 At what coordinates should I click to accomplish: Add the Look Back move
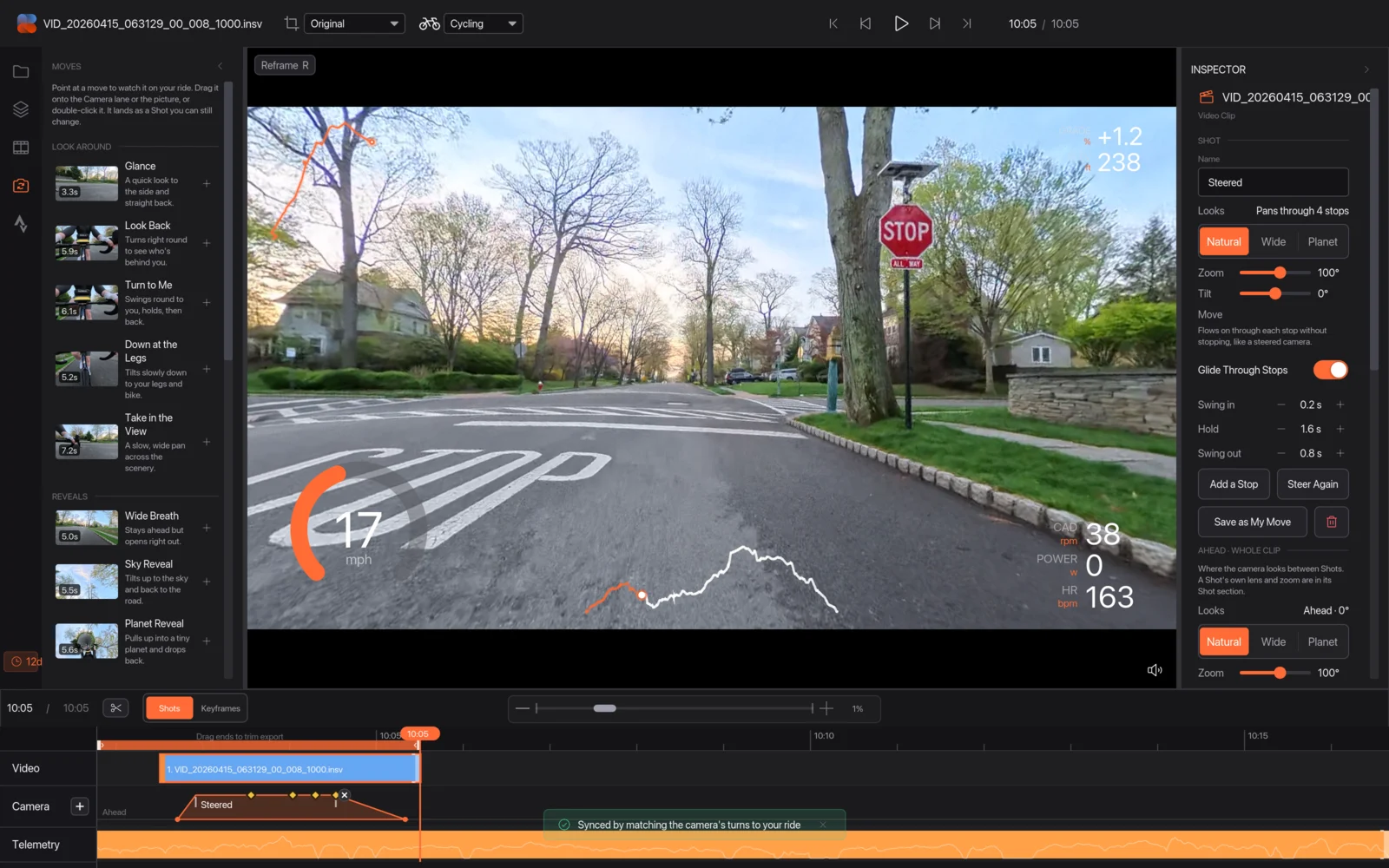[x=207, y=243]
